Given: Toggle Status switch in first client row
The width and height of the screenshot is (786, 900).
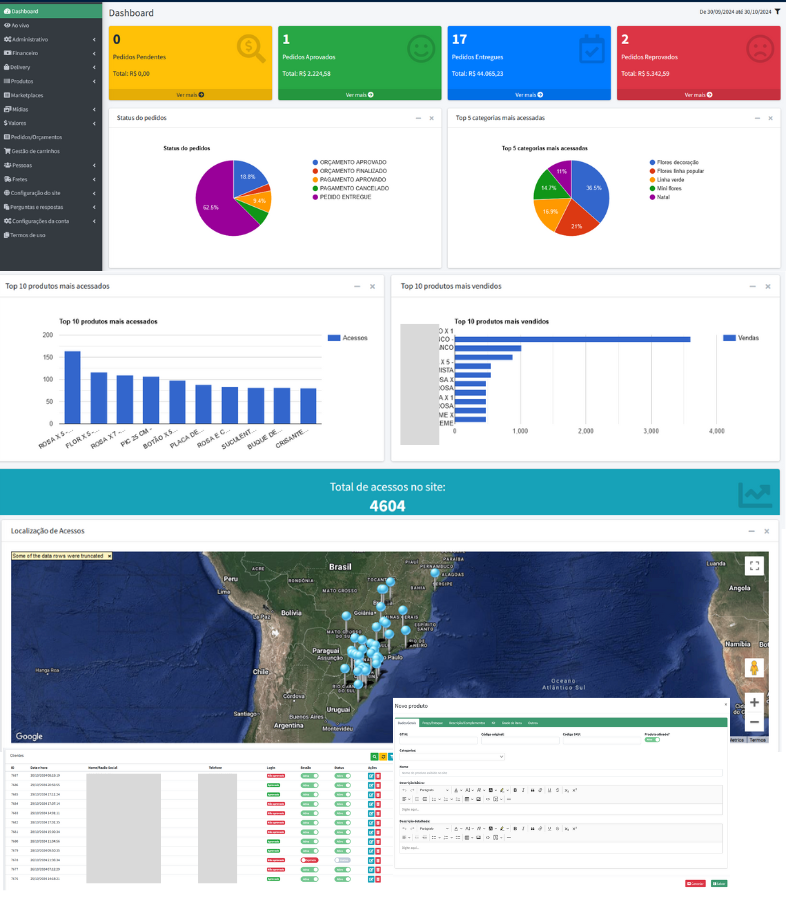Looking at the screenshot, I should point(343,775).
